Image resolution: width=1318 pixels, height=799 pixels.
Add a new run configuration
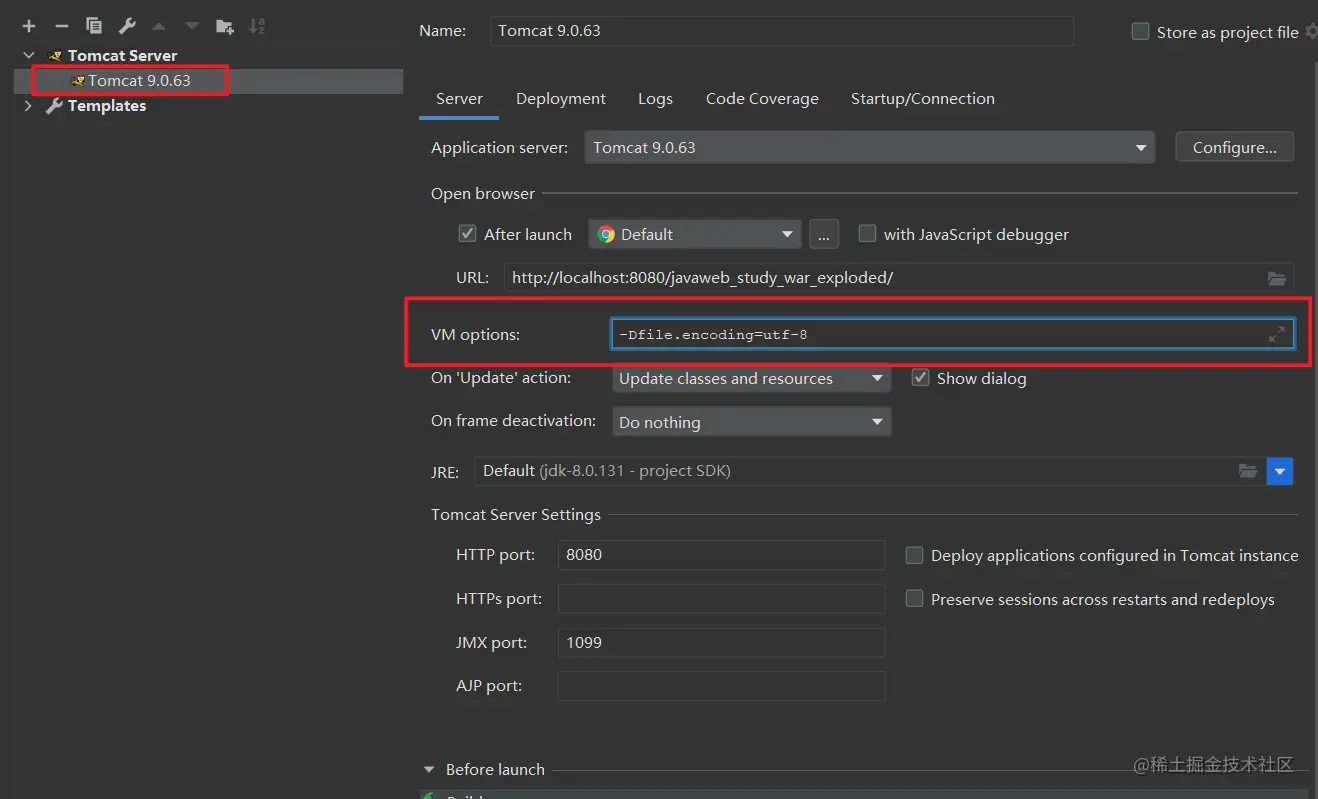[29, 26]
